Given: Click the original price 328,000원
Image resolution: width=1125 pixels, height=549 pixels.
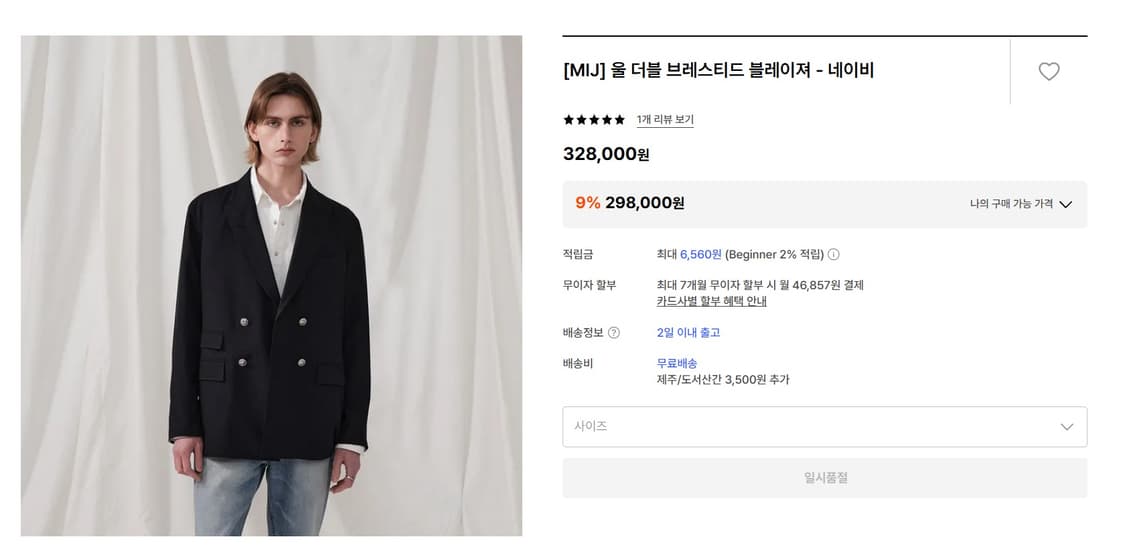Looking at the screenshot, I should click(606, 154).
